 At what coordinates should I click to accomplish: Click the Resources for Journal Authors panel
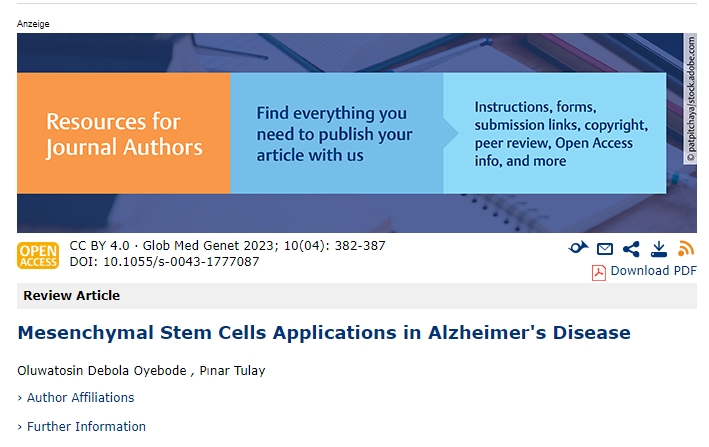pyautogui.click(x=124, y=134)
